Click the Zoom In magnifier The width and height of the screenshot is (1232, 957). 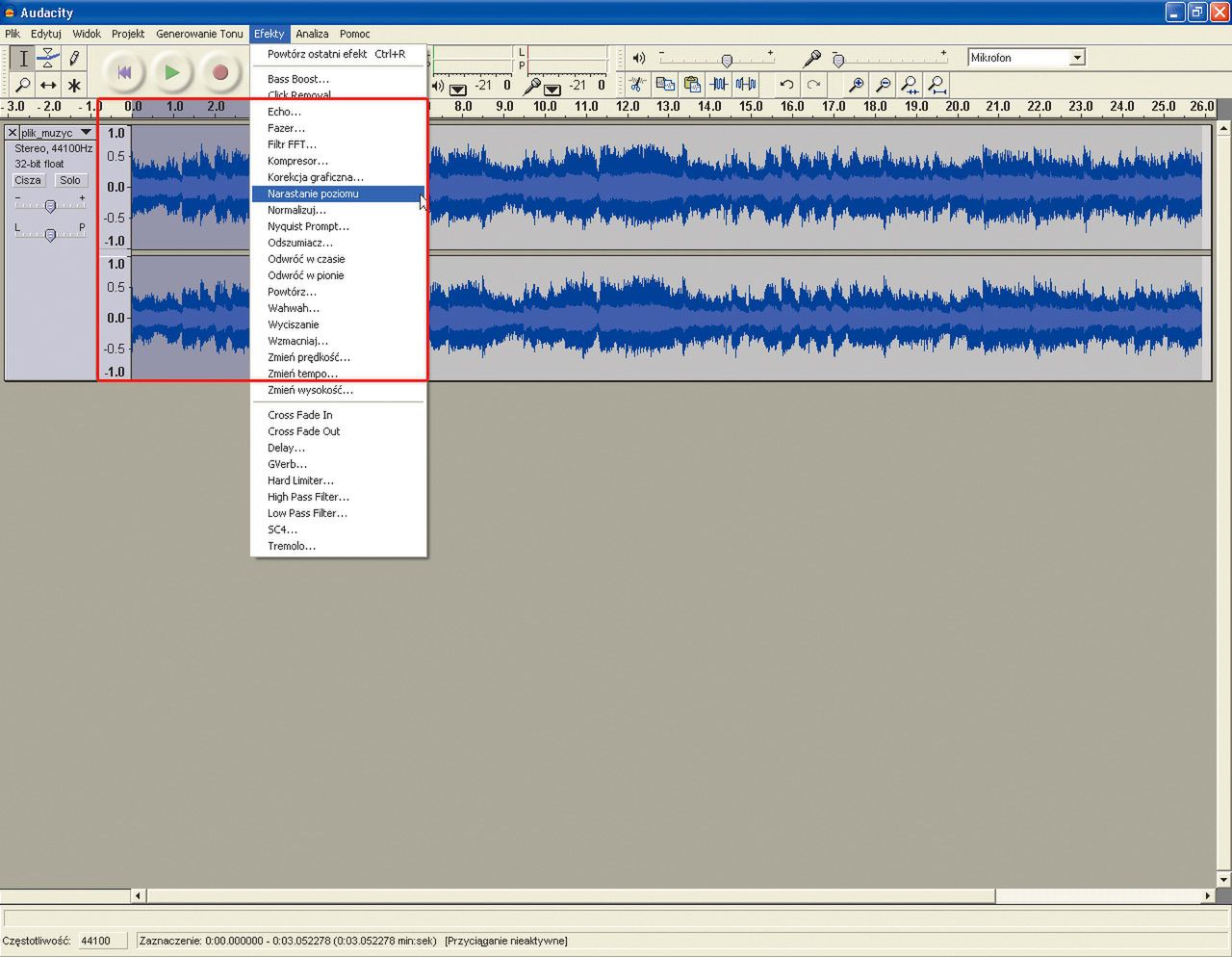point(856,85)
